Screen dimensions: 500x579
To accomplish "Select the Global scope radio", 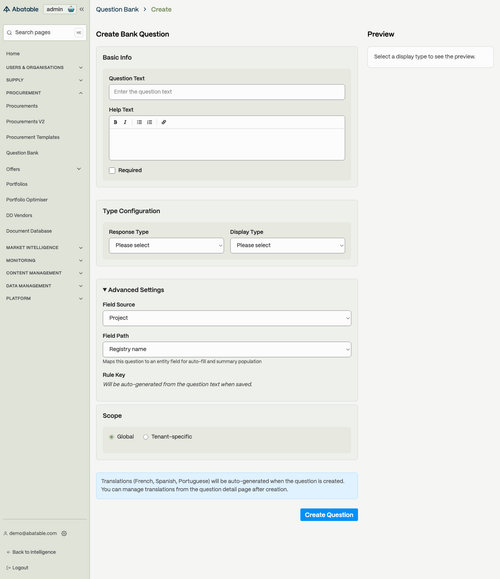I will point(111,437).
